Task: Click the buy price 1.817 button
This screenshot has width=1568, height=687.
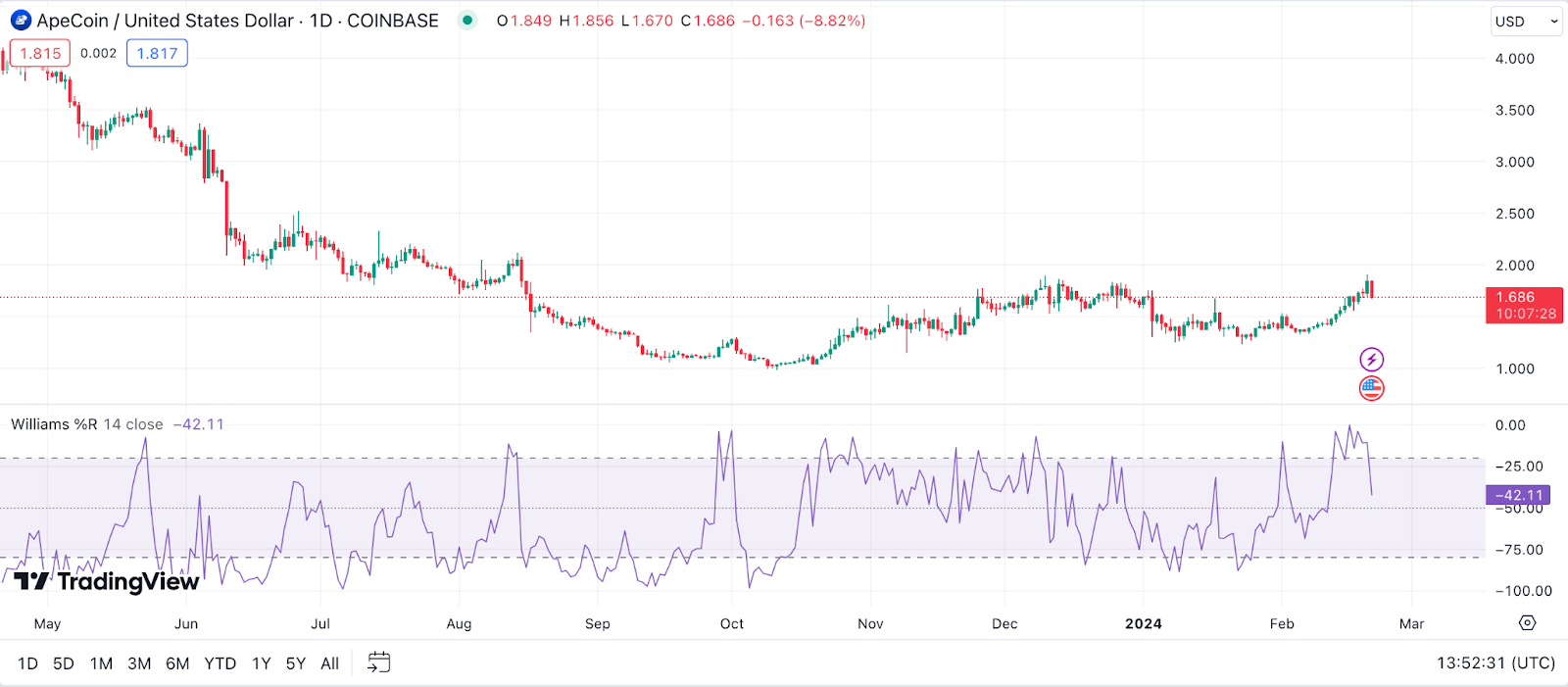Action: pyautogui.click(x=157, y=53)
